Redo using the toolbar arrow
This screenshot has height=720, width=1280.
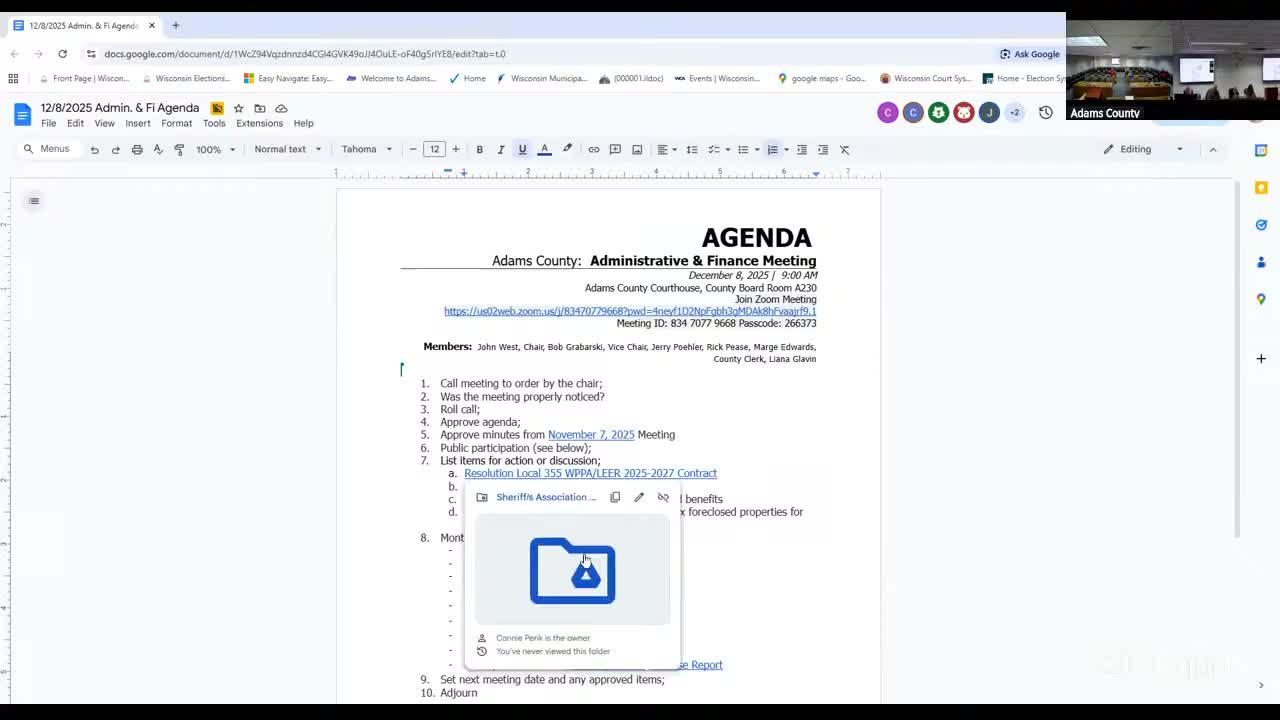pos(115,150)
